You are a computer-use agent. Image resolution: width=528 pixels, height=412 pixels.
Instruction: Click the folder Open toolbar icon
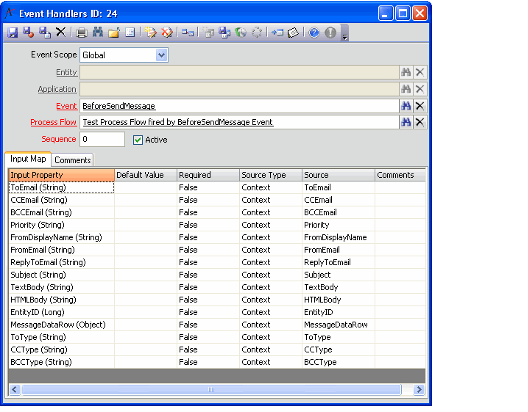tap(114, 33)
